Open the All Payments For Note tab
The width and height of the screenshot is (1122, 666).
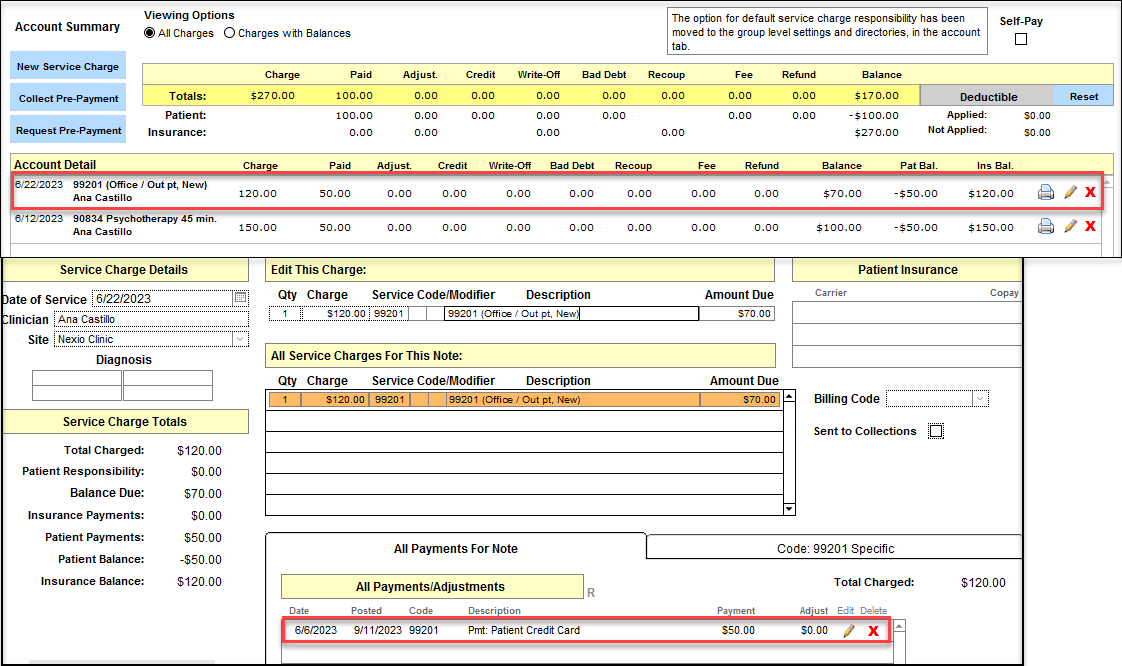(x=456, y=548)
